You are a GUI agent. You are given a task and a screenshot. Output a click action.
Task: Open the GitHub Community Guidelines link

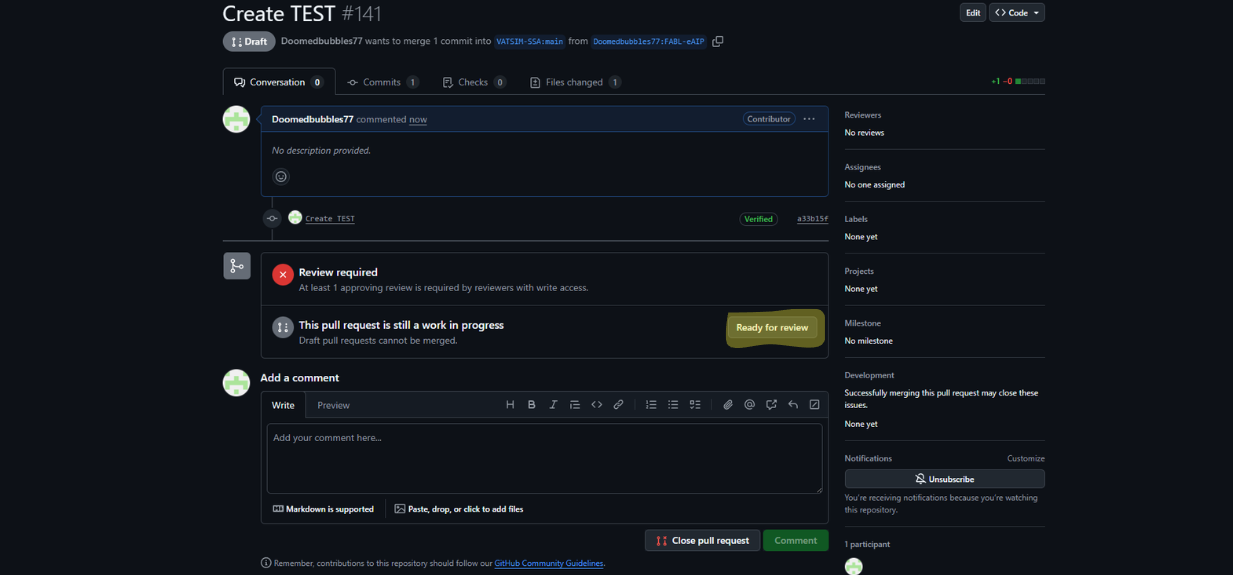[x=549, y=563]
